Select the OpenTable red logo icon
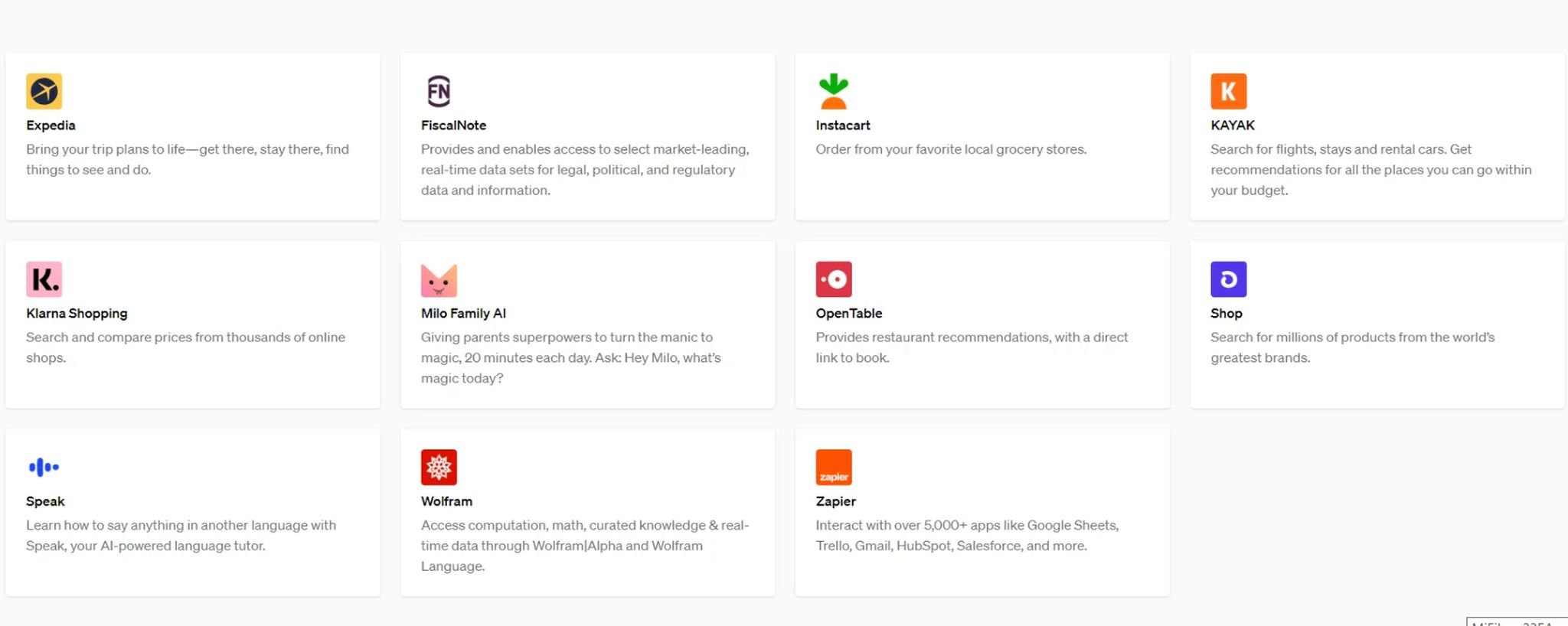 point(834,278)
